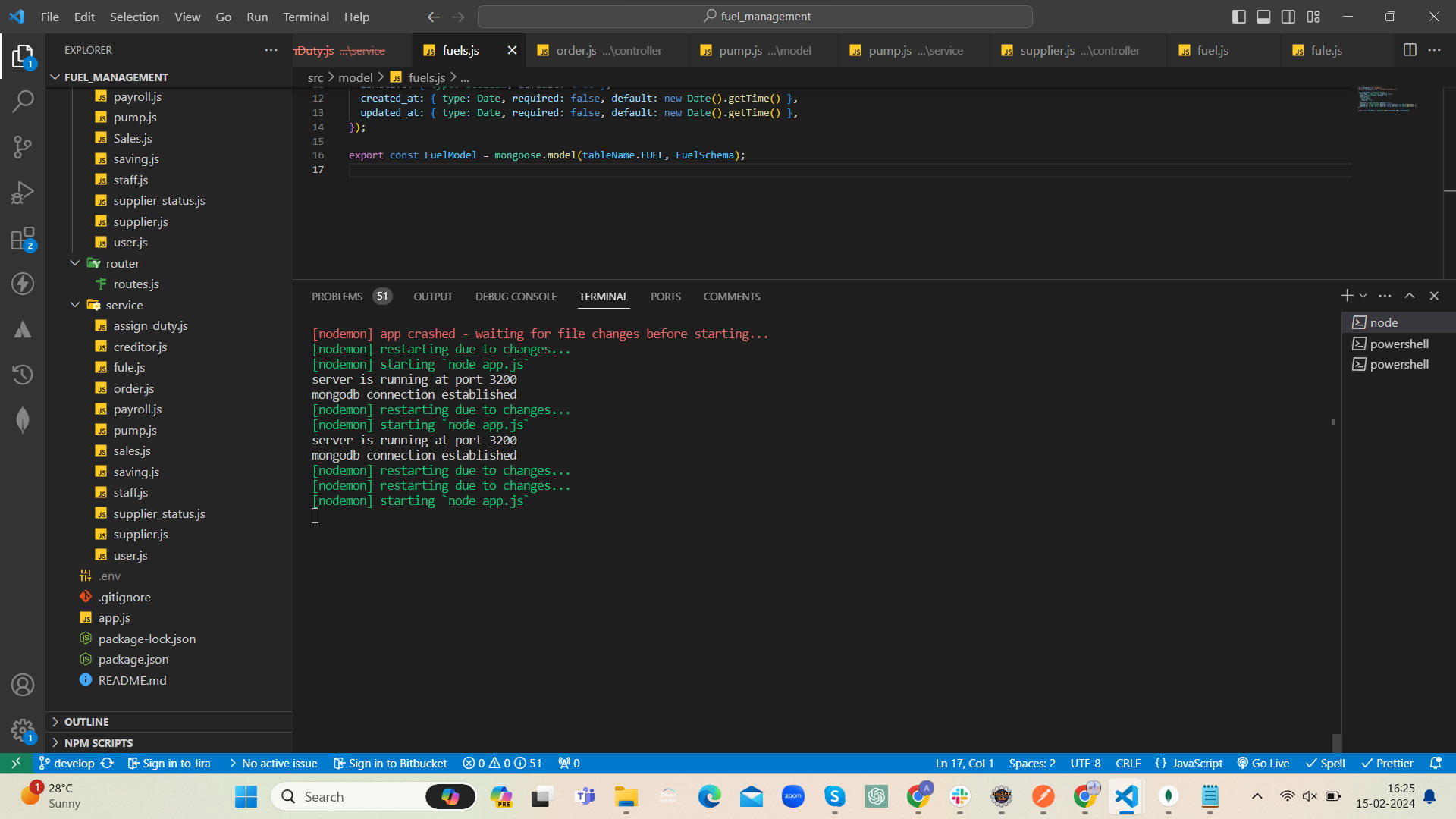Open the Run and Debug view

point(23,193)
